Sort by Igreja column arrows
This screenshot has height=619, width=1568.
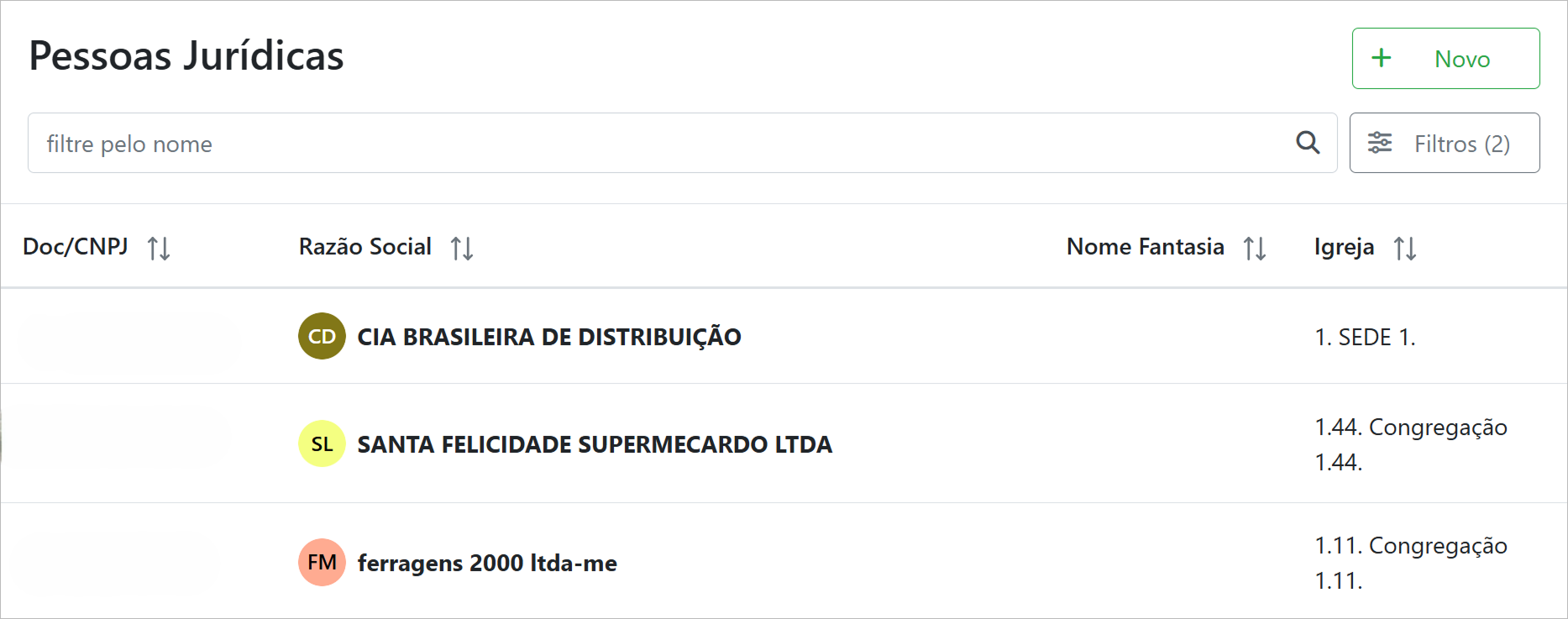coord(1405,249)
